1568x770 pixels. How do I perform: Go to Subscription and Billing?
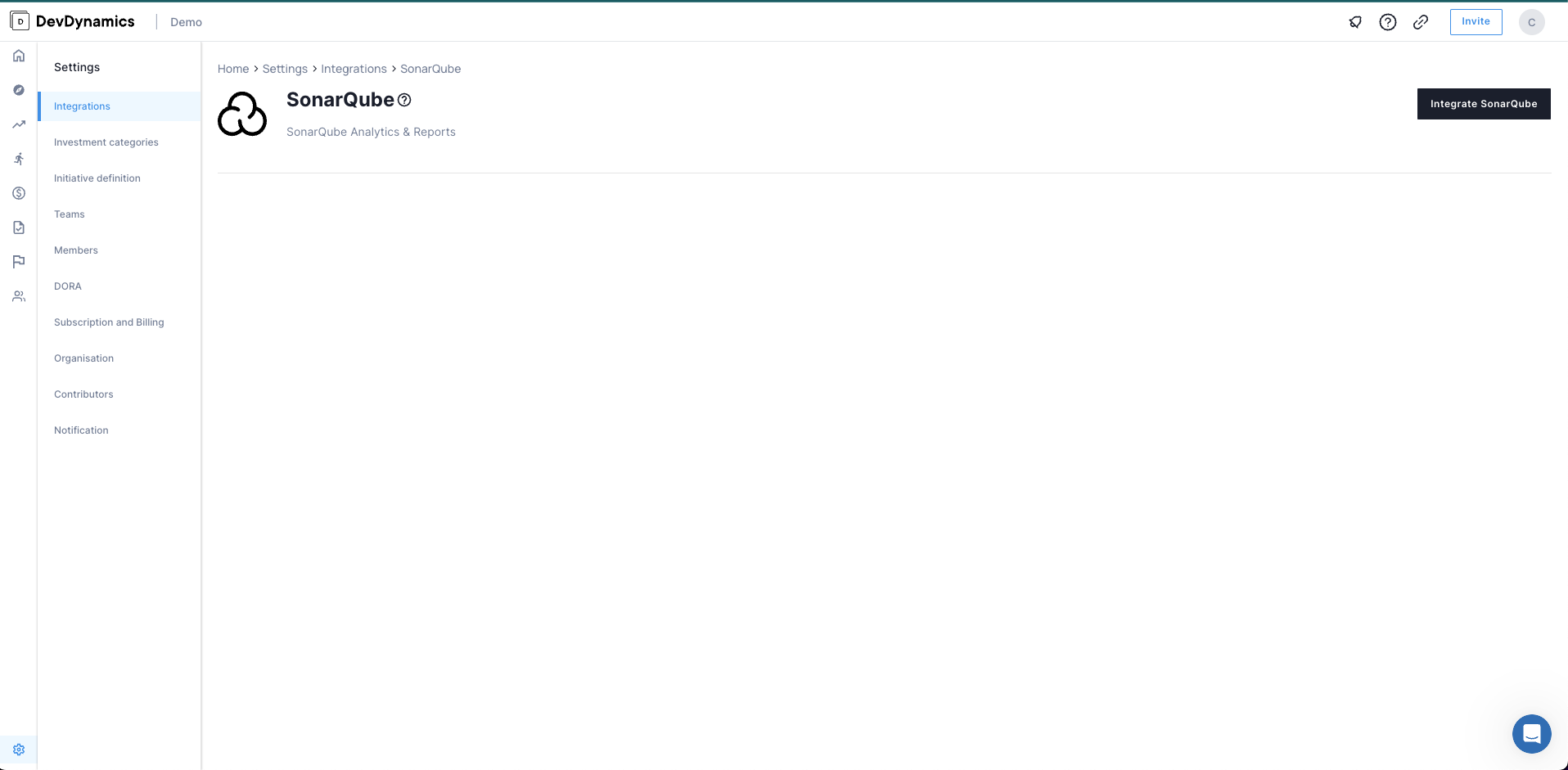[109, 322]
